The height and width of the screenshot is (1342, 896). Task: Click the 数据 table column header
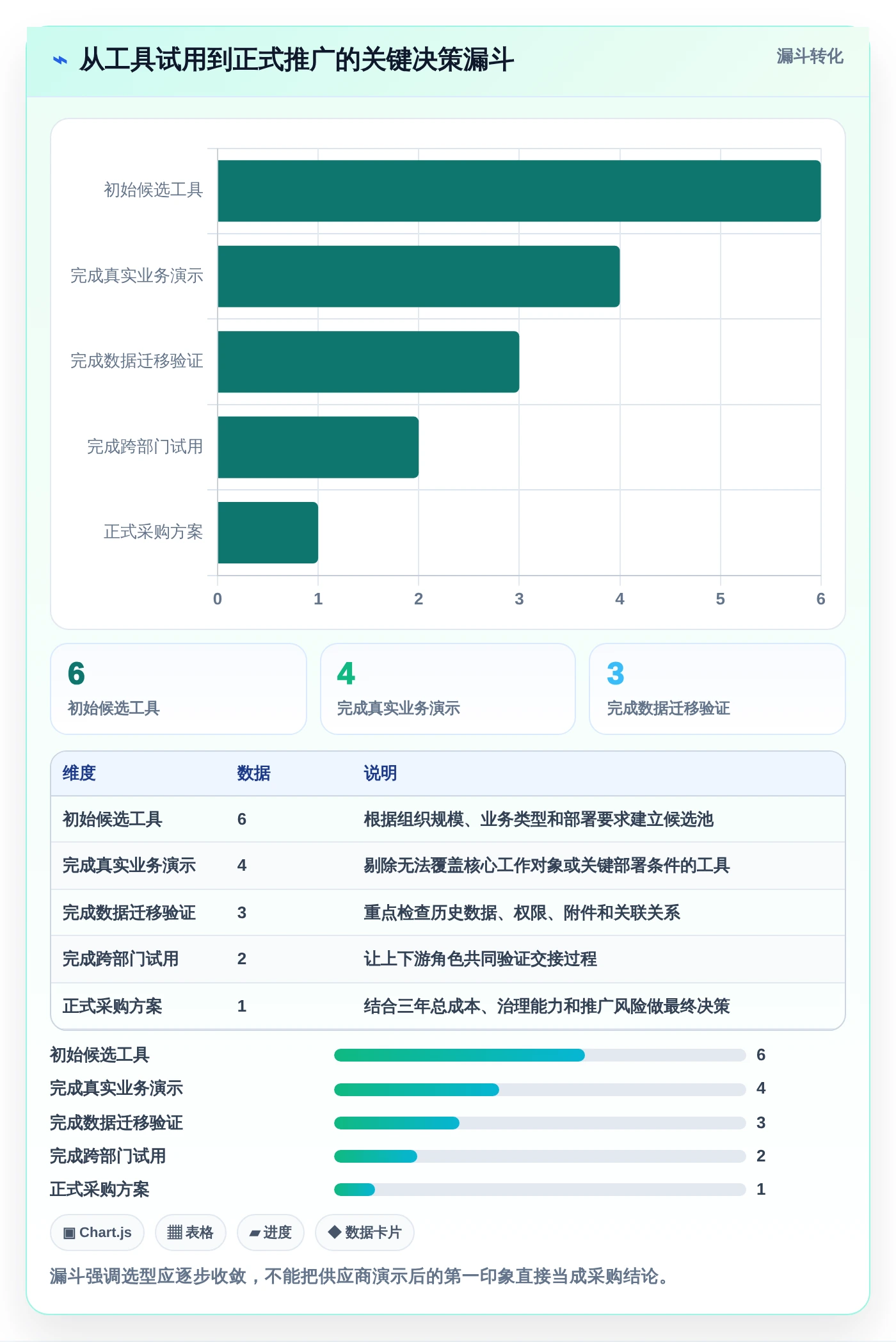tap(254, 773)
